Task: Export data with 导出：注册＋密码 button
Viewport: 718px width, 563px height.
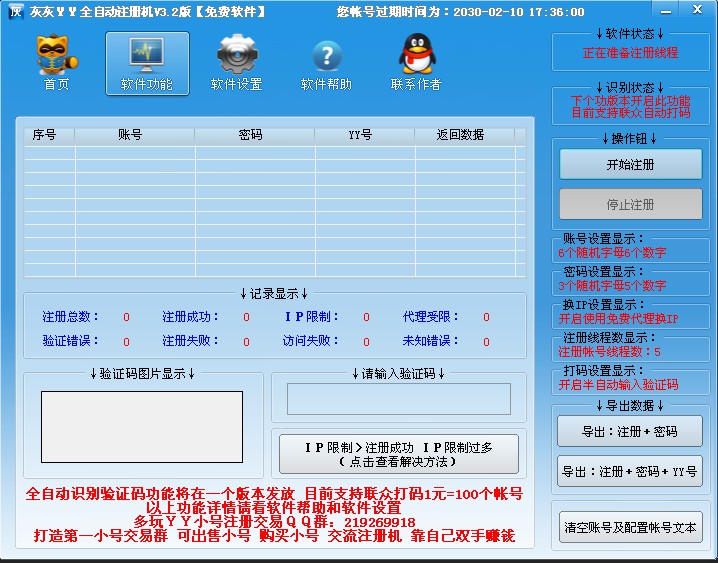Action: [629, 431]
